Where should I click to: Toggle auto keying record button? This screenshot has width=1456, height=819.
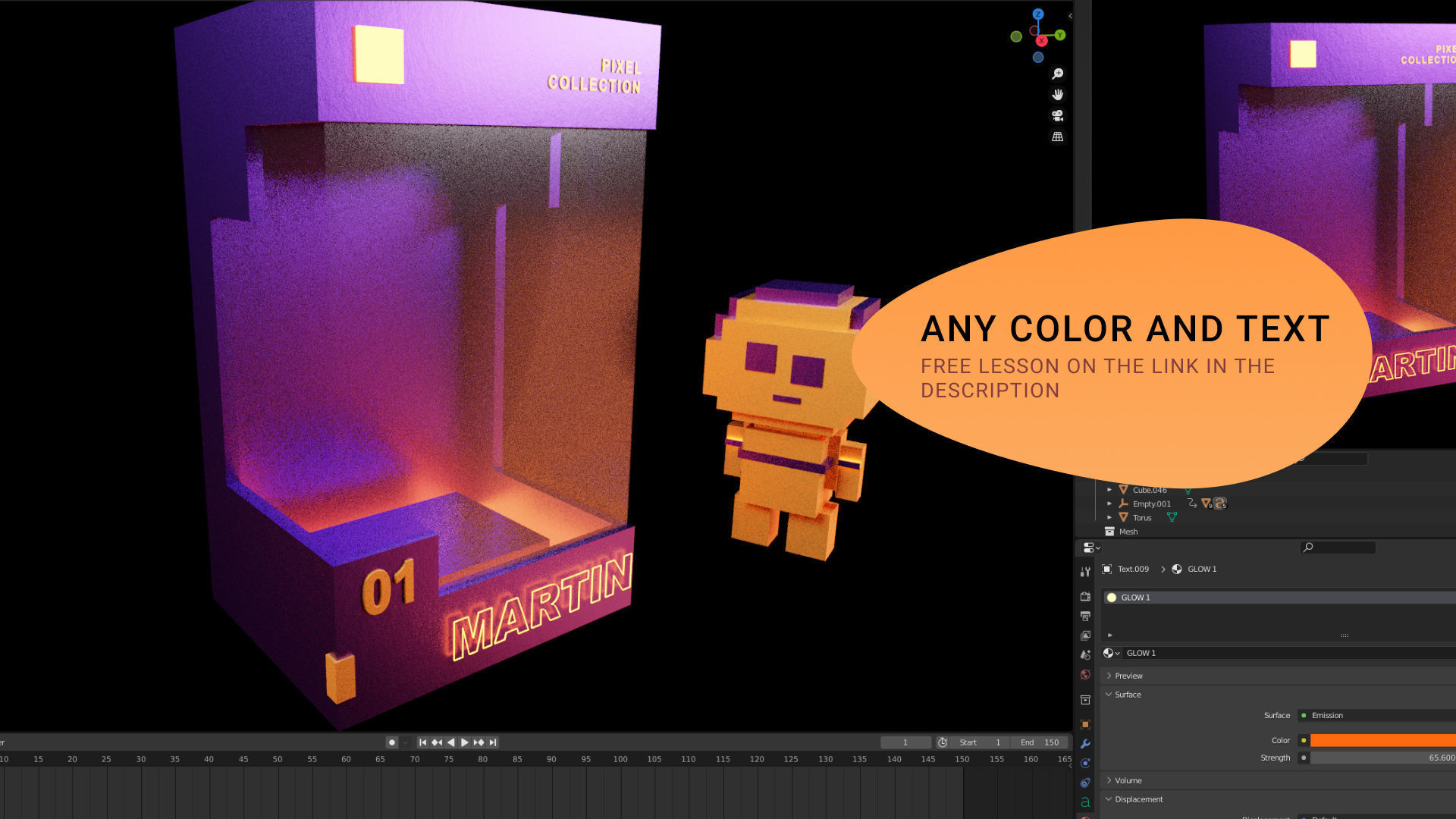(x=392, y=742)
